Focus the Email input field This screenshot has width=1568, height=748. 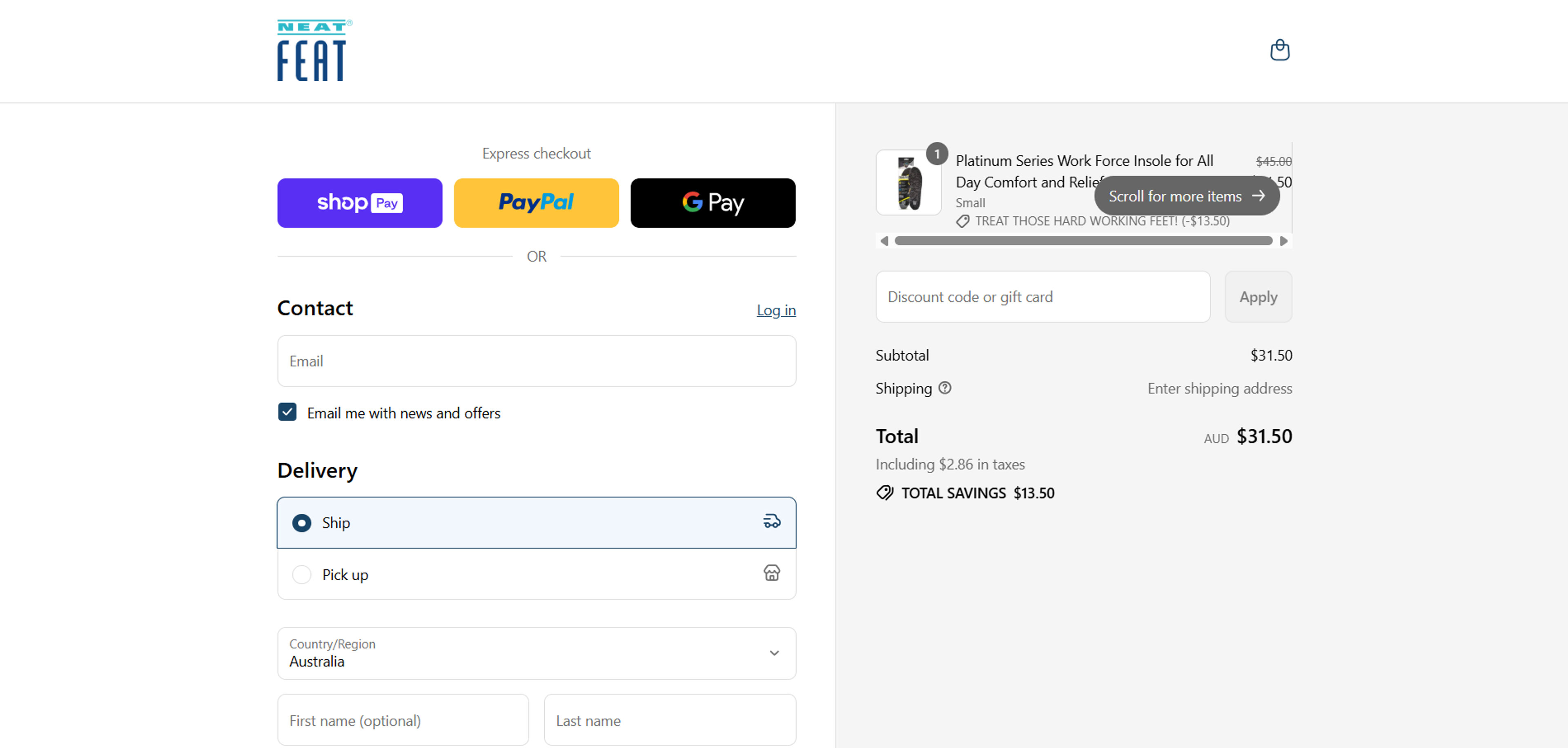coord(536,361)
